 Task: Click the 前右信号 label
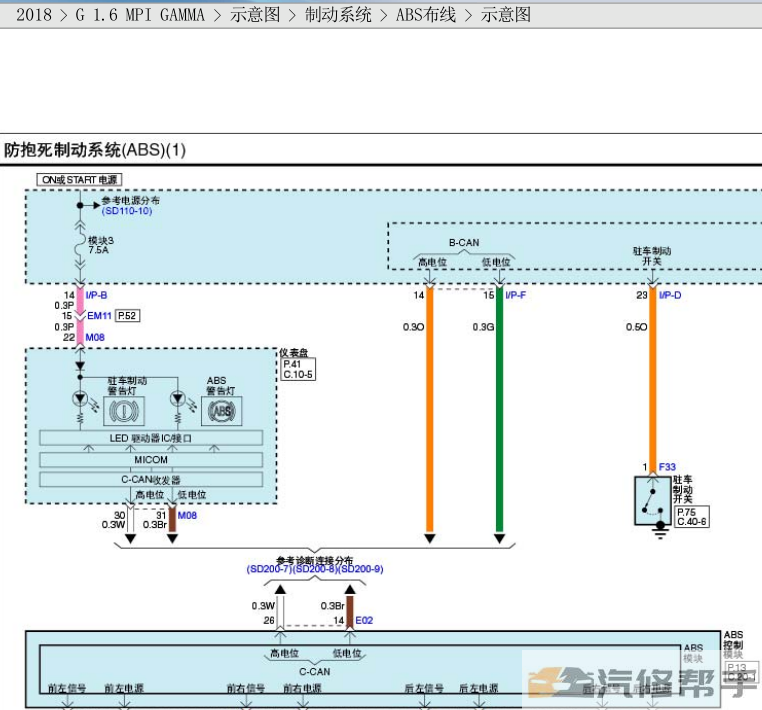(246, 688)
